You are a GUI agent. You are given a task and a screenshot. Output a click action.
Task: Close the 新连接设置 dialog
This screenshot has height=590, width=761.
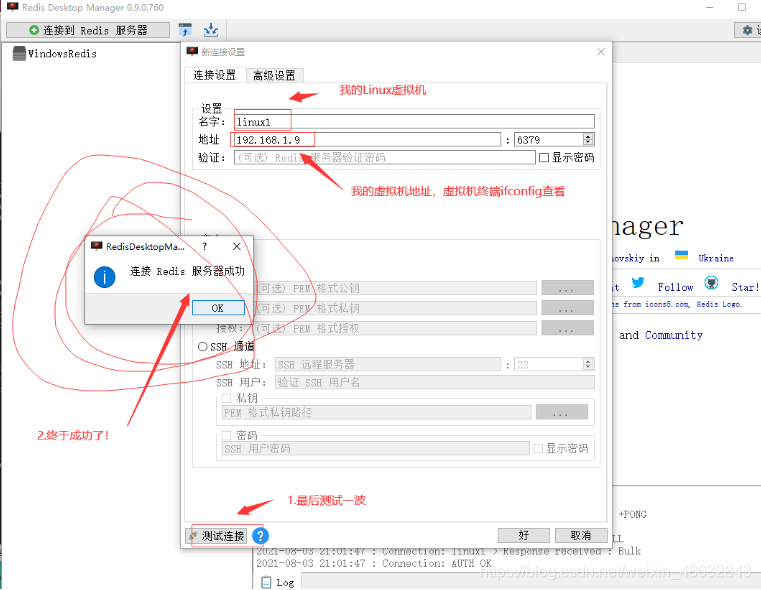tap(601, 51)
